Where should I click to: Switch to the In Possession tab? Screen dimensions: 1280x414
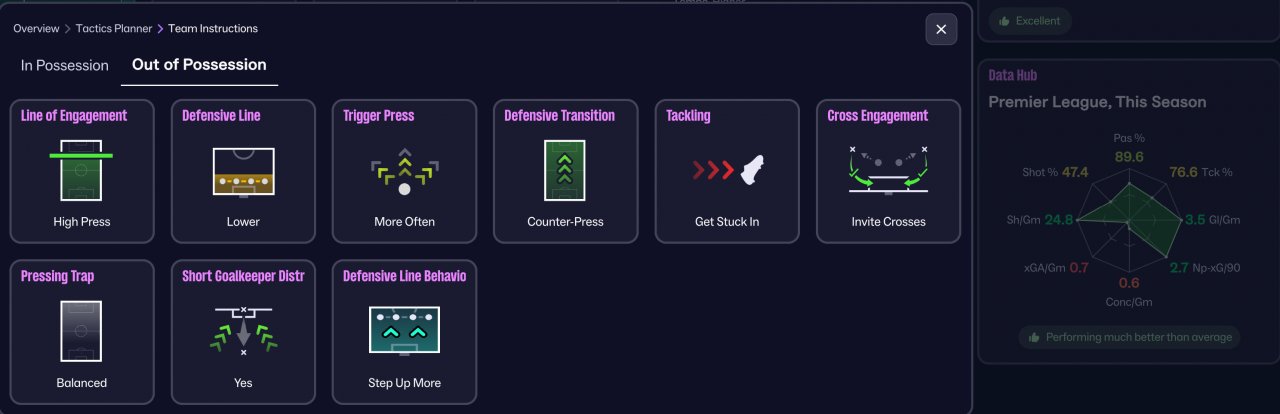(x=65, y=65)
